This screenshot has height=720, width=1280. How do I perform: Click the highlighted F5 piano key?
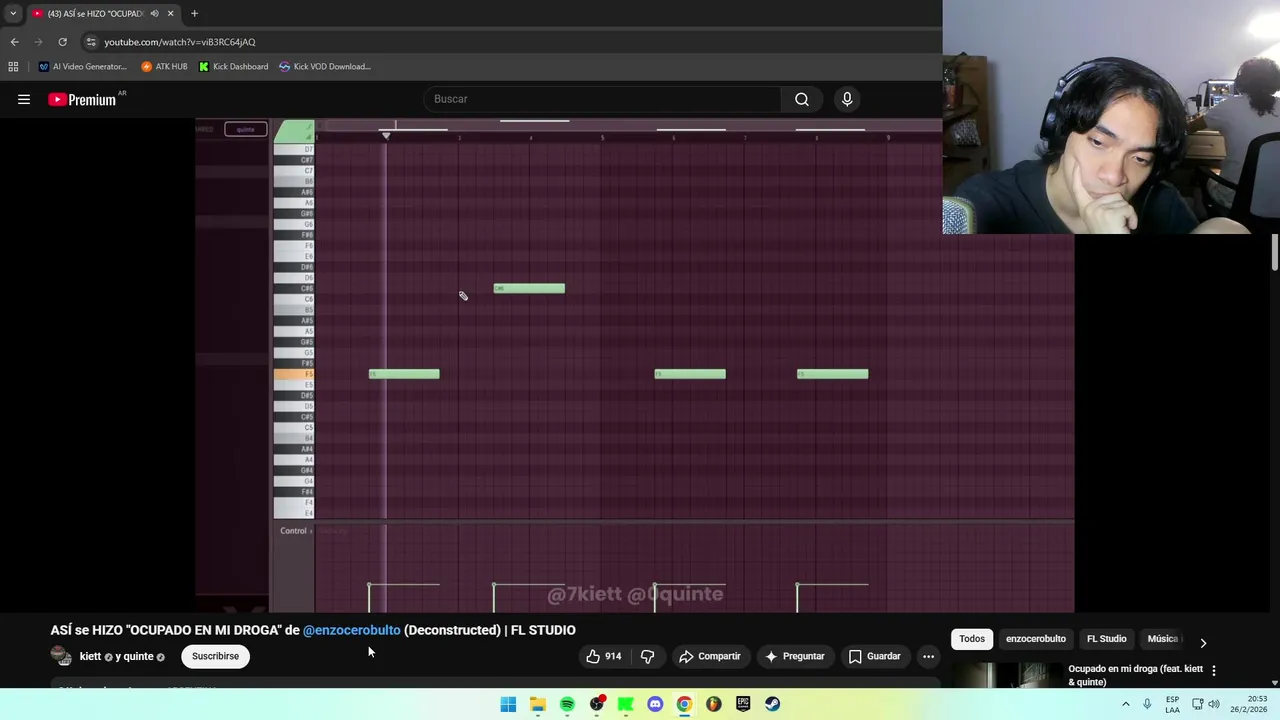[294, 374]
